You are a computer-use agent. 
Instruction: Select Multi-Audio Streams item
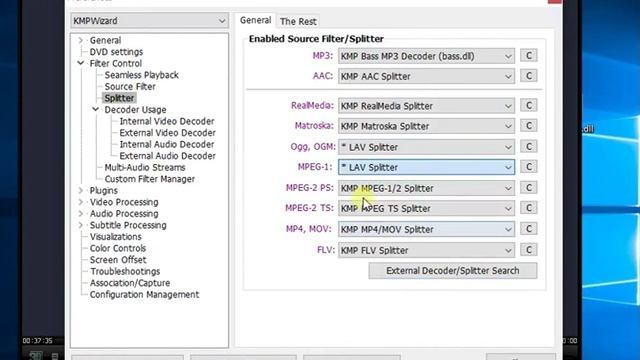[x=144, y=167]
